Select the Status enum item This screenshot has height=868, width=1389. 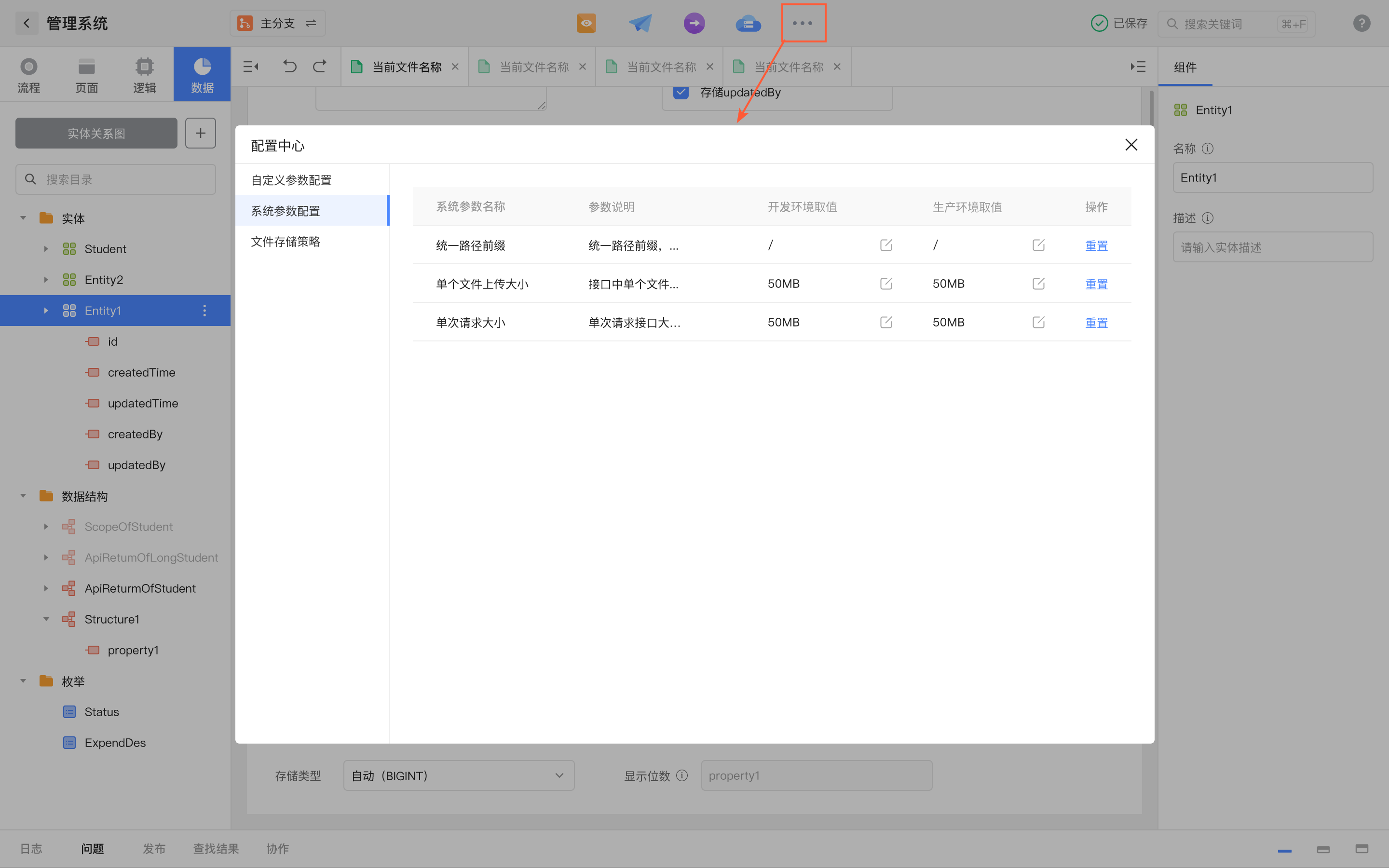[102, 712]
